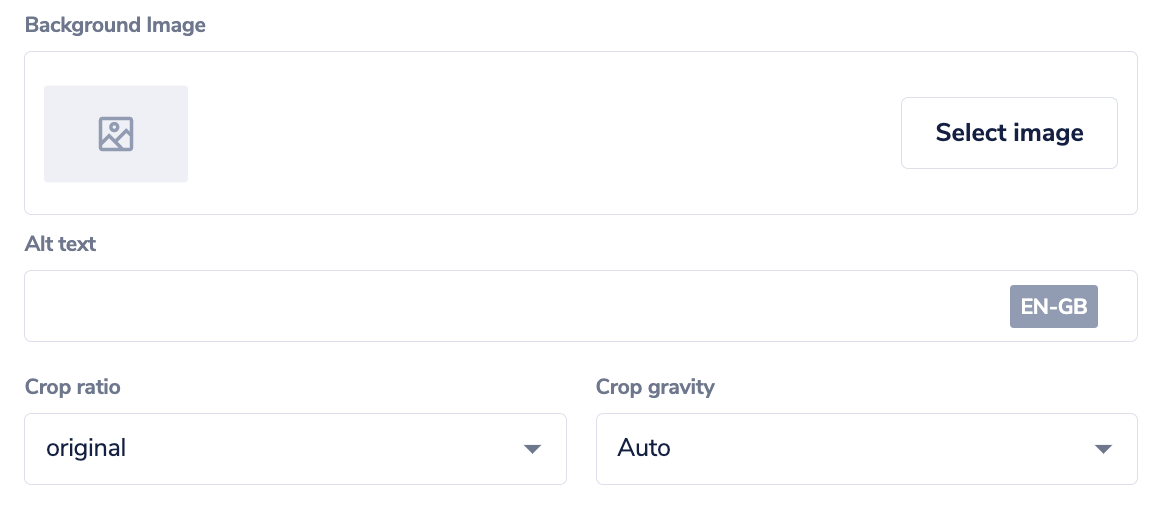Click the Background Image label
1170x516 pixels.
click(x=115, y=25)
